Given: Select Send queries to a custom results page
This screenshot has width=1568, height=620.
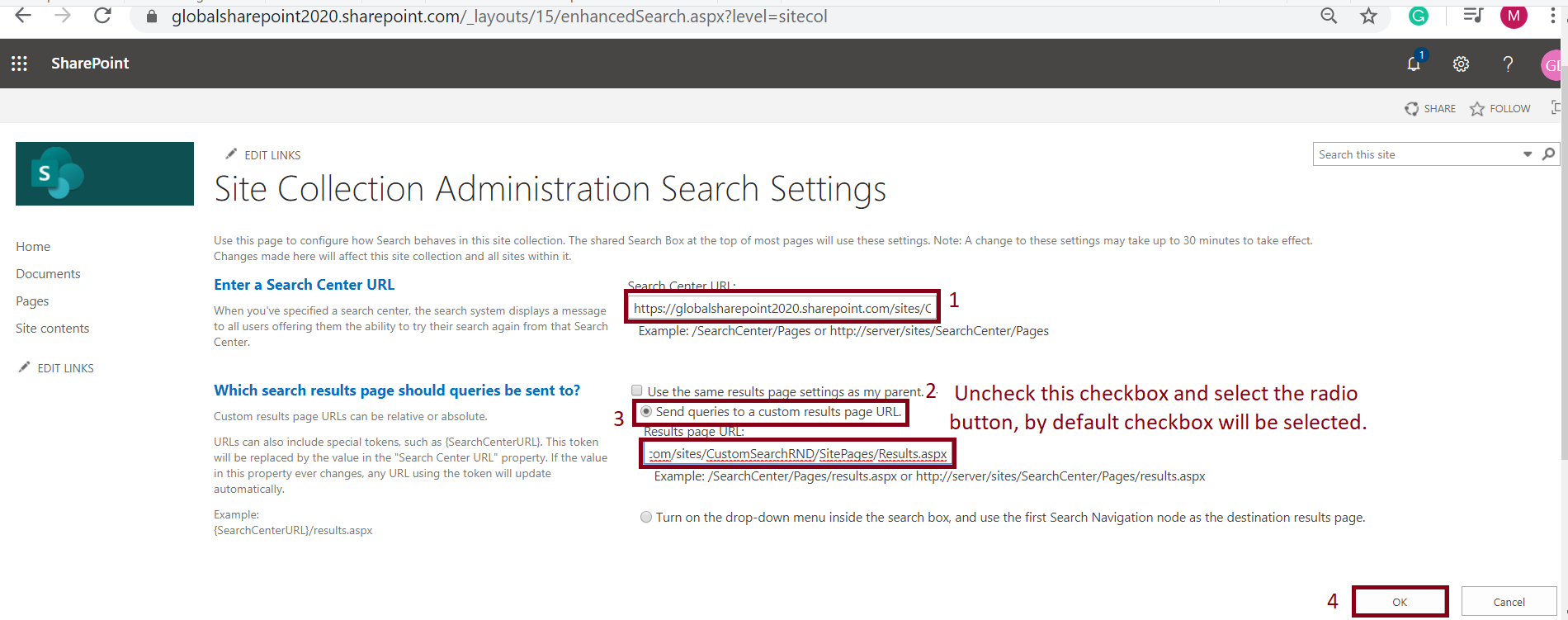Looking at the screenshot, I should [x=646, y=411].
